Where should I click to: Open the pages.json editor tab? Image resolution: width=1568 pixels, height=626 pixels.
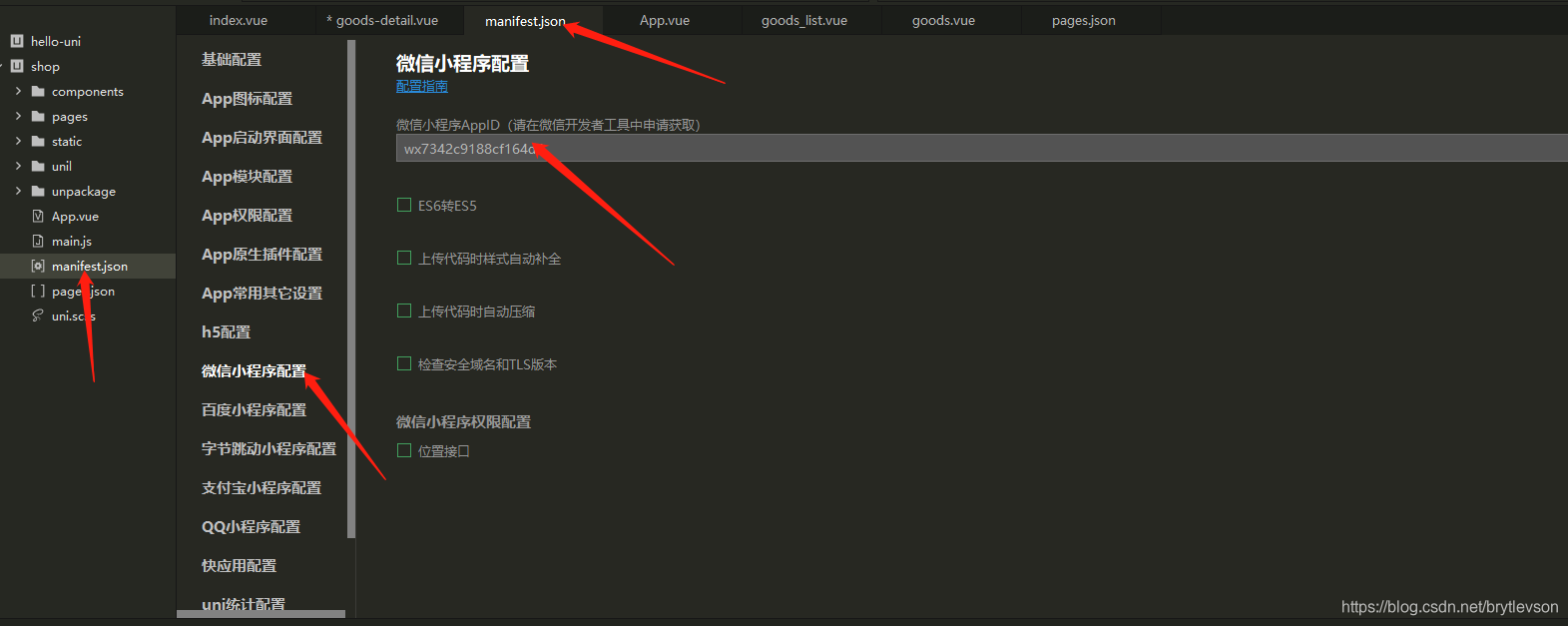(x=1084, y=20)
